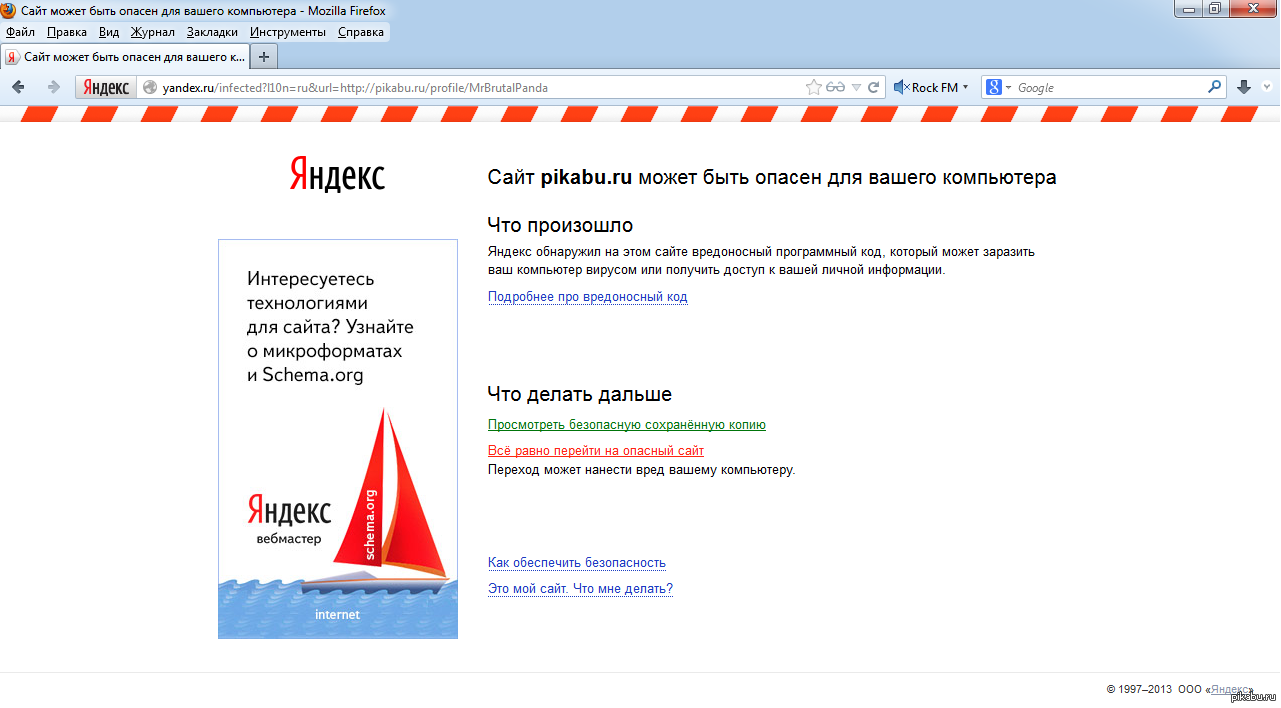
Task: Reload the page with the refresh icon
Action: click(873, 87)
